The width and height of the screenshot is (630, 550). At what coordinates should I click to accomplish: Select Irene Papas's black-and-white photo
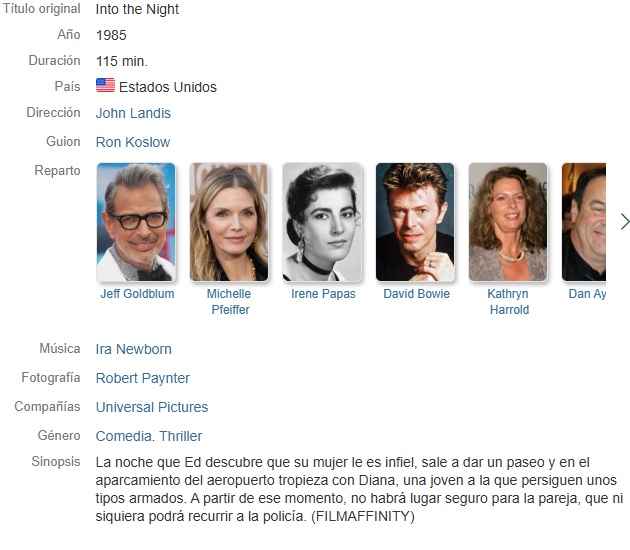coord(322,222)
